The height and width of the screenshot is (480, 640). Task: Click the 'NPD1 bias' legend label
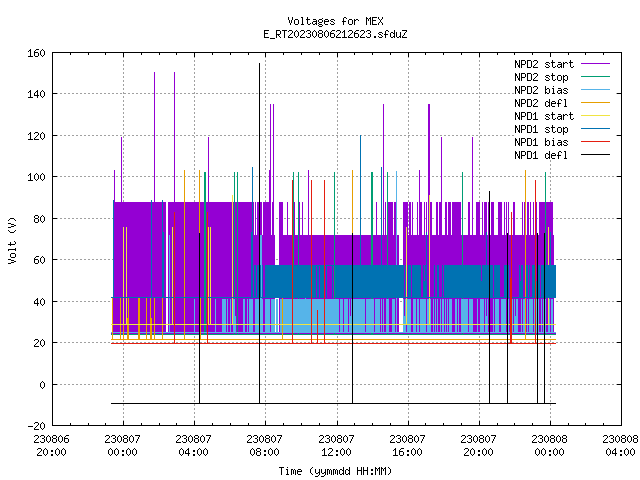point(541,142)
